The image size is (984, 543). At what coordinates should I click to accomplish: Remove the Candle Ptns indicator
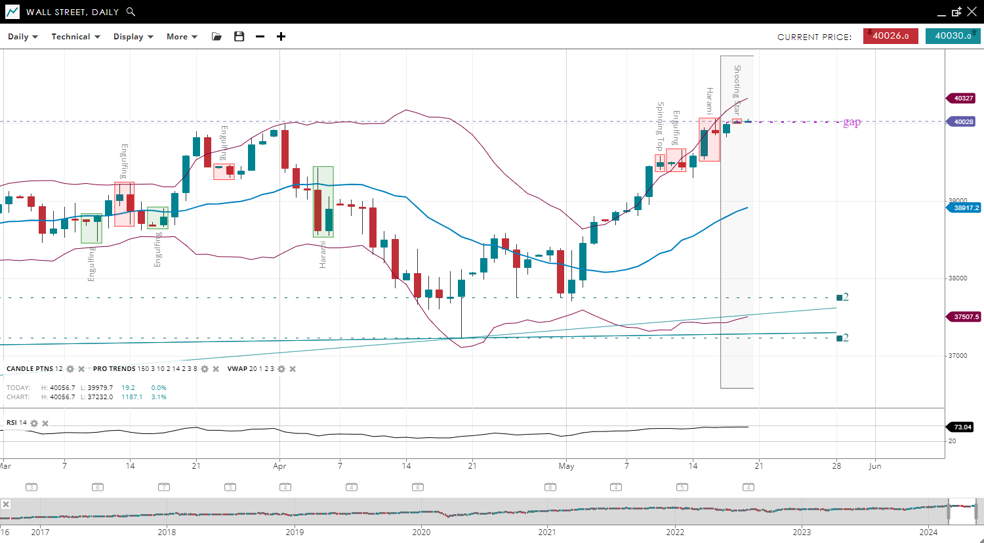(x=82, y=369)
